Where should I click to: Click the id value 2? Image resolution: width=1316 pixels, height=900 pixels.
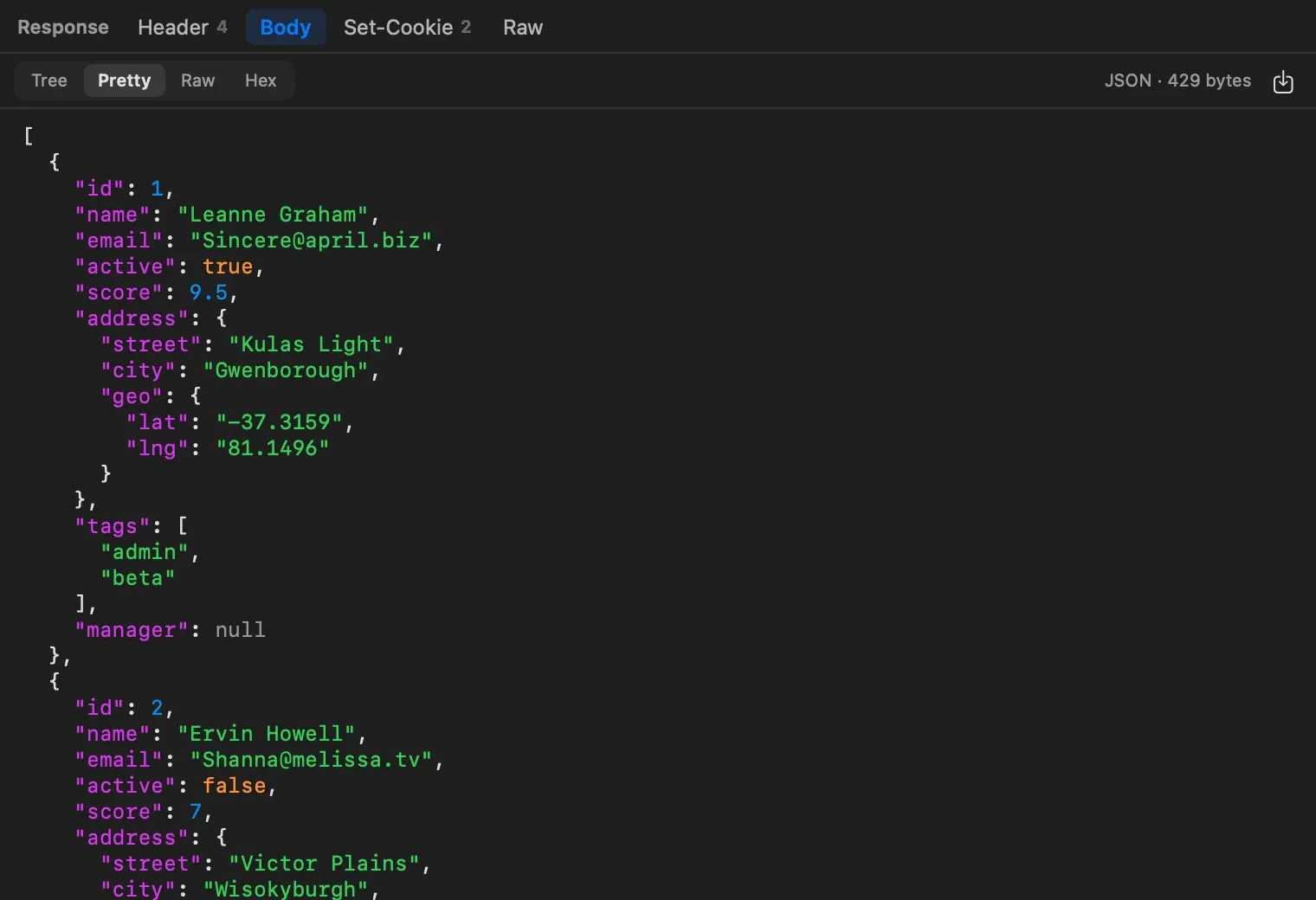[157, 708]
